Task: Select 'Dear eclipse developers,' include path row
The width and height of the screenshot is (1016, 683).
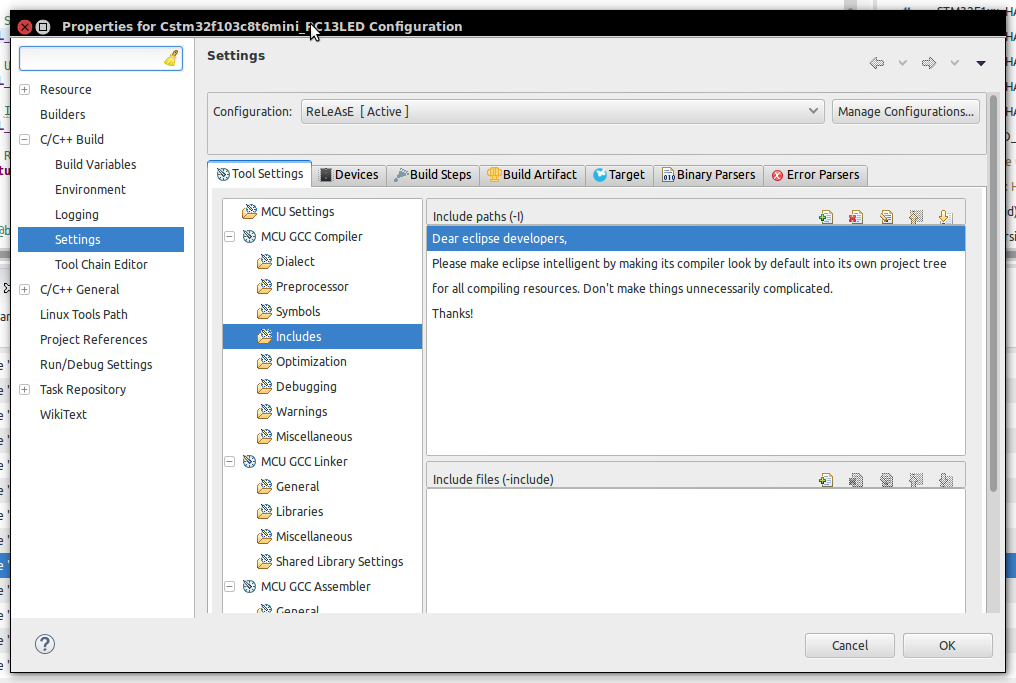Action: pyautogui.click(x=696, y=238)
